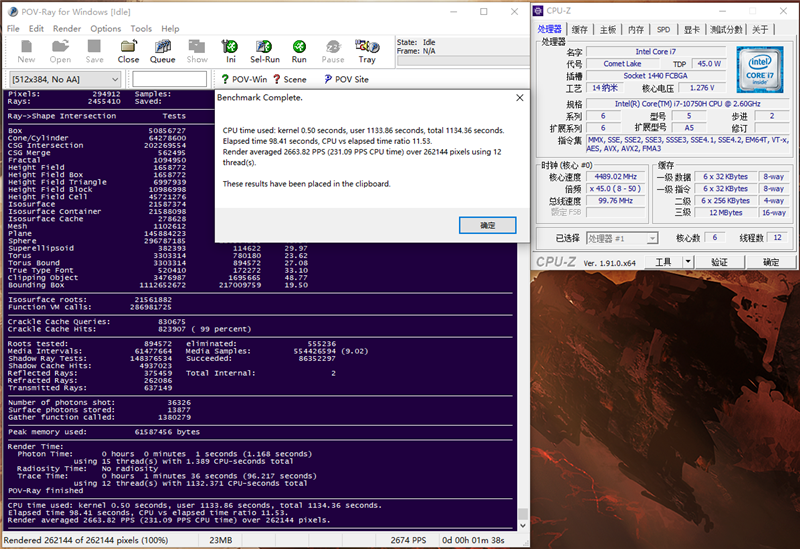
Task: Switch to the 测试分数 tab in CPU-Z
Action: [726, 30]
